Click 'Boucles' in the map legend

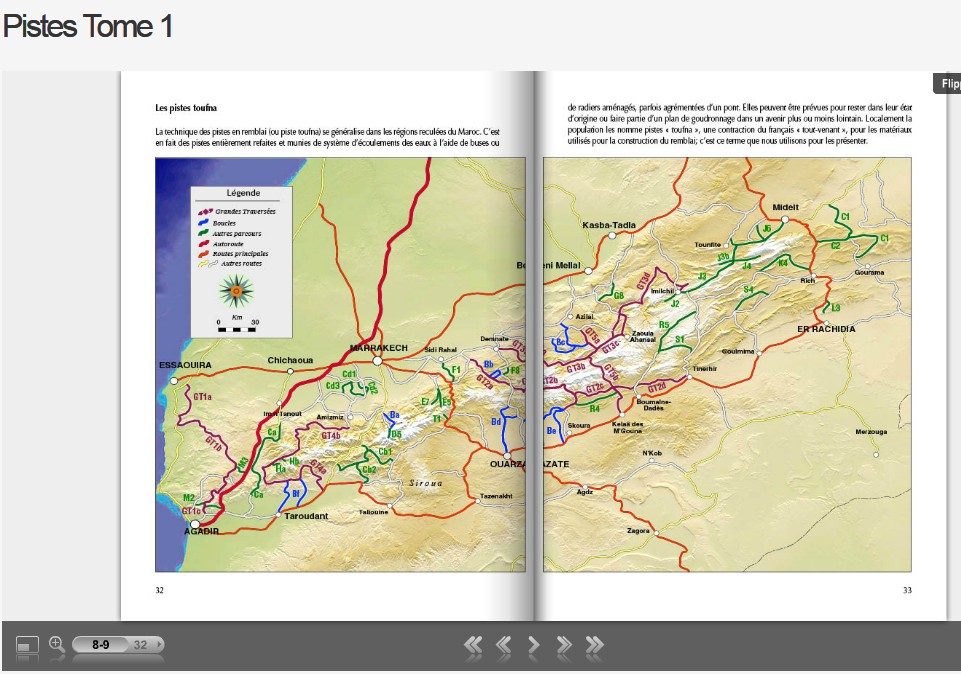pyautogui.click(x=224, y=223)
